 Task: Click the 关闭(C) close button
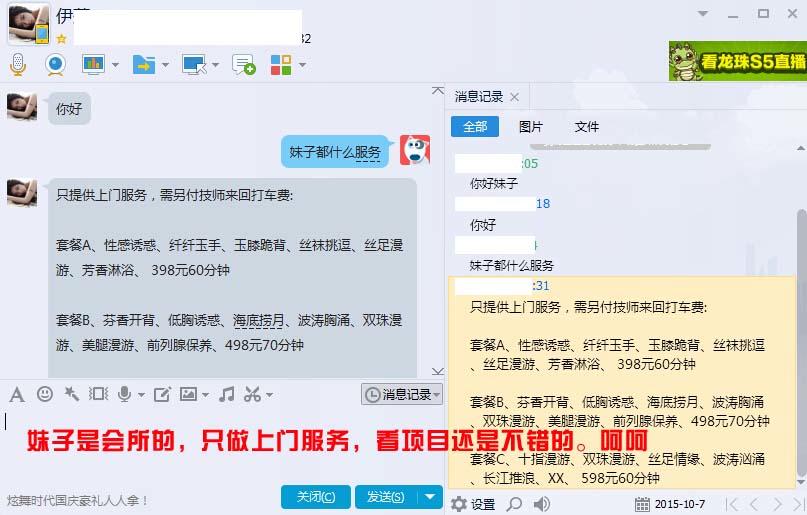click(315, 496)
